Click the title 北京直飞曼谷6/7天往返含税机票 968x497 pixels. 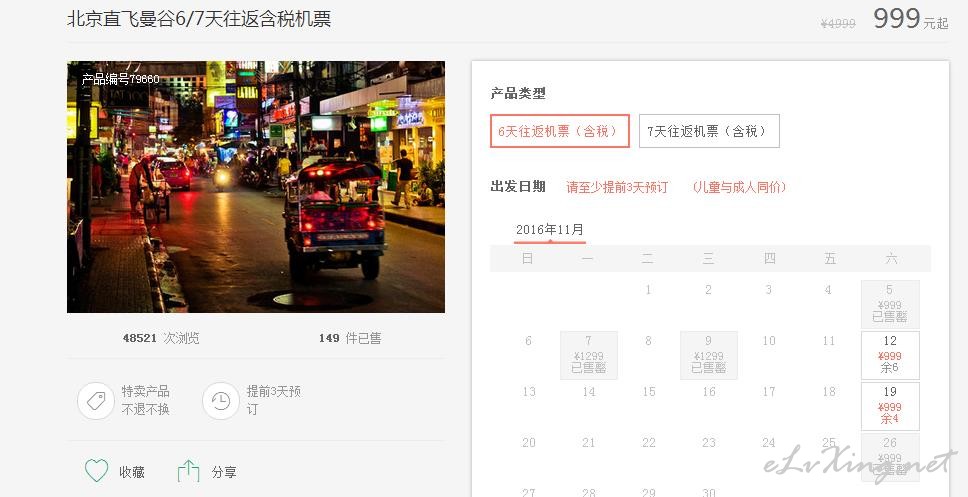(199, 19)
